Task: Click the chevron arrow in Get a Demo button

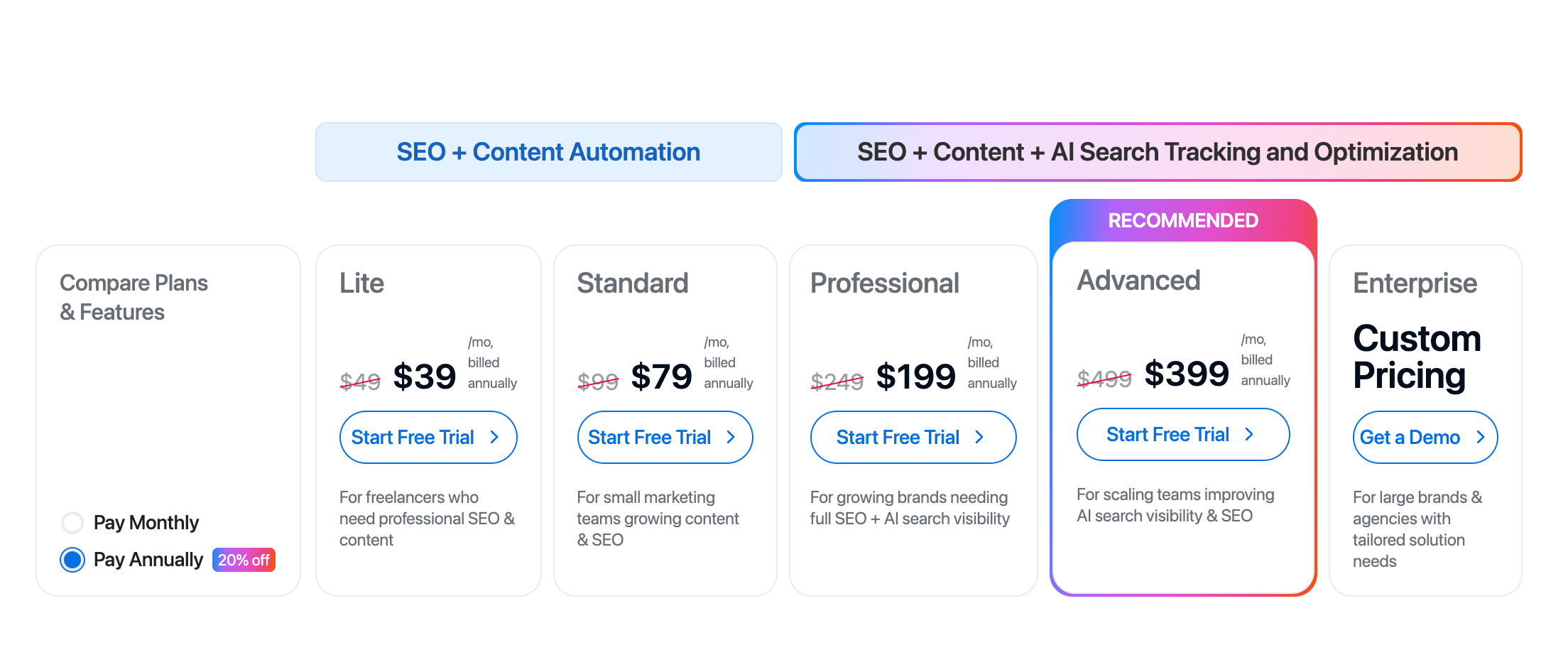Action: pos(1481,438)
